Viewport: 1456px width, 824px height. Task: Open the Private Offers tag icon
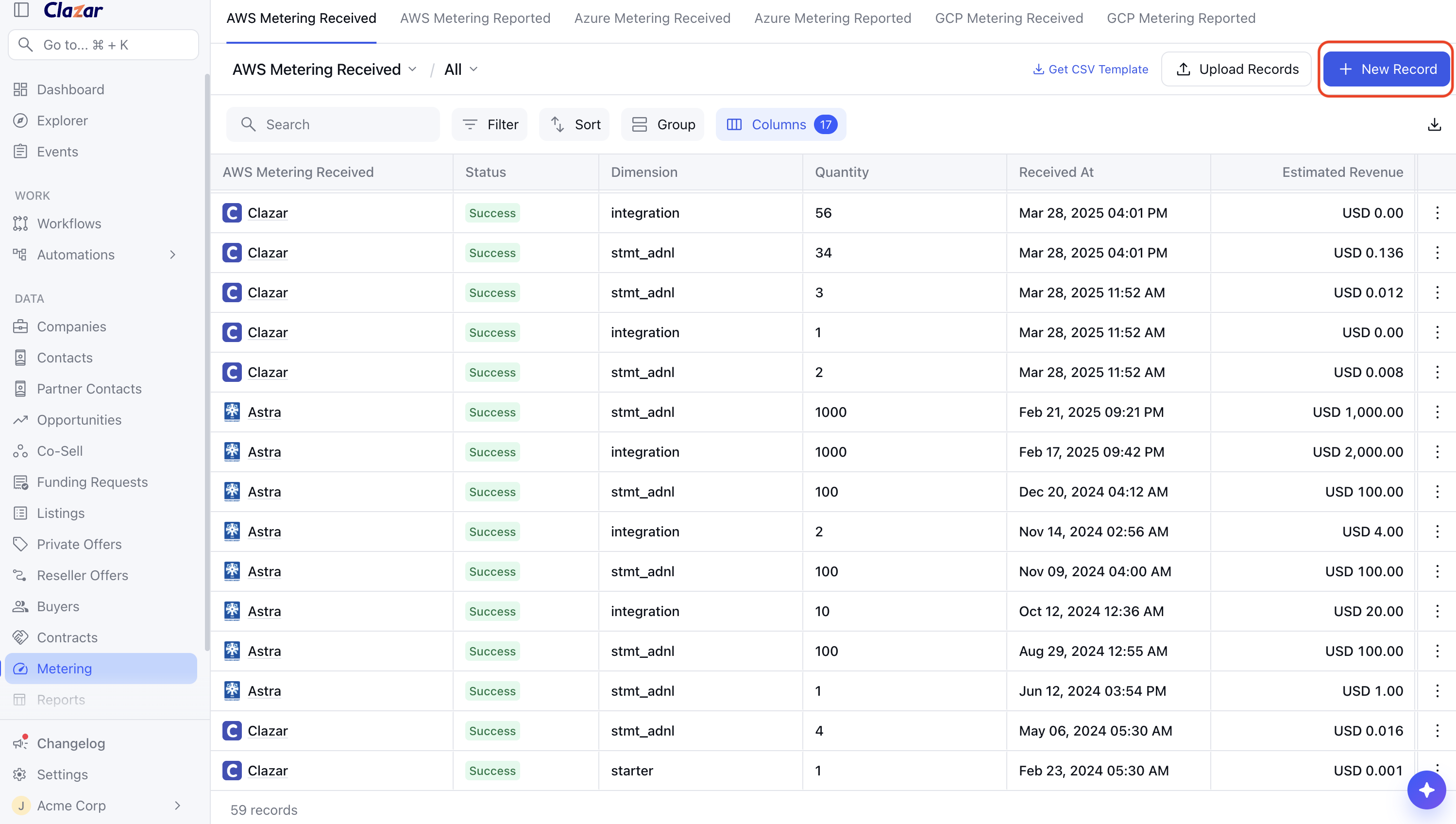20,545
